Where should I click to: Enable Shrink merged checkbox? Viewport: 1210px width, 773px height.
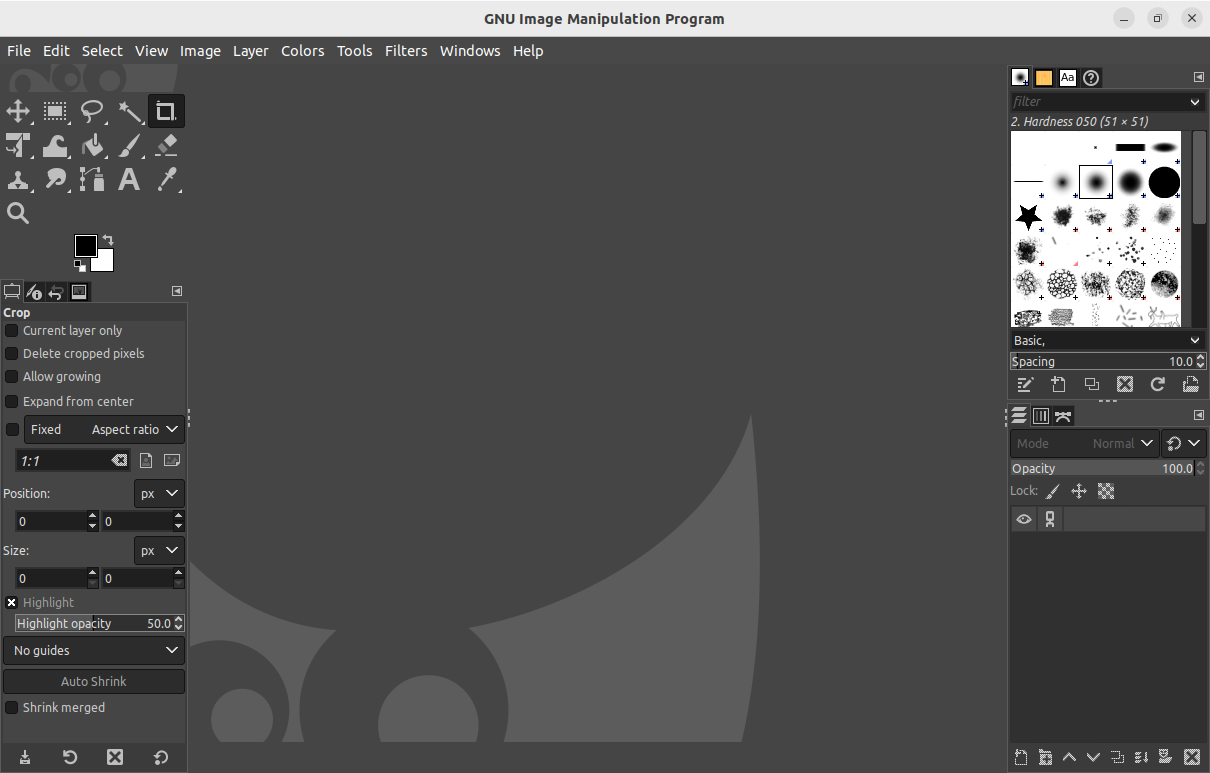(x=12, y=707)
